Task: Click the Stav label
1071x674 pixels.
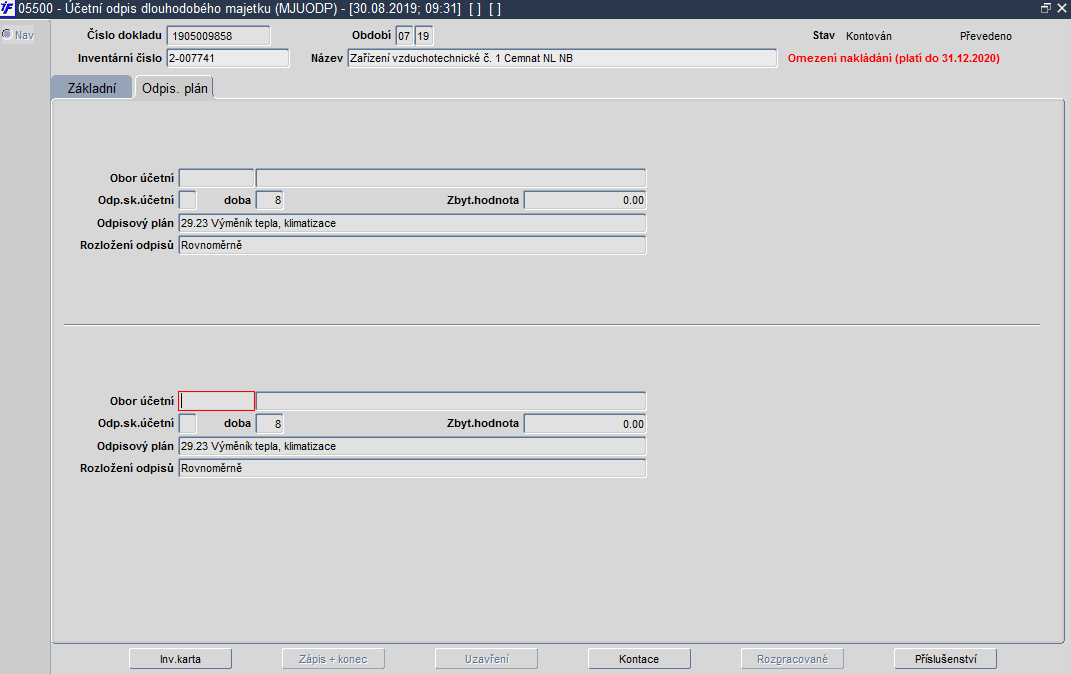Action: click(x=824, y=36)
